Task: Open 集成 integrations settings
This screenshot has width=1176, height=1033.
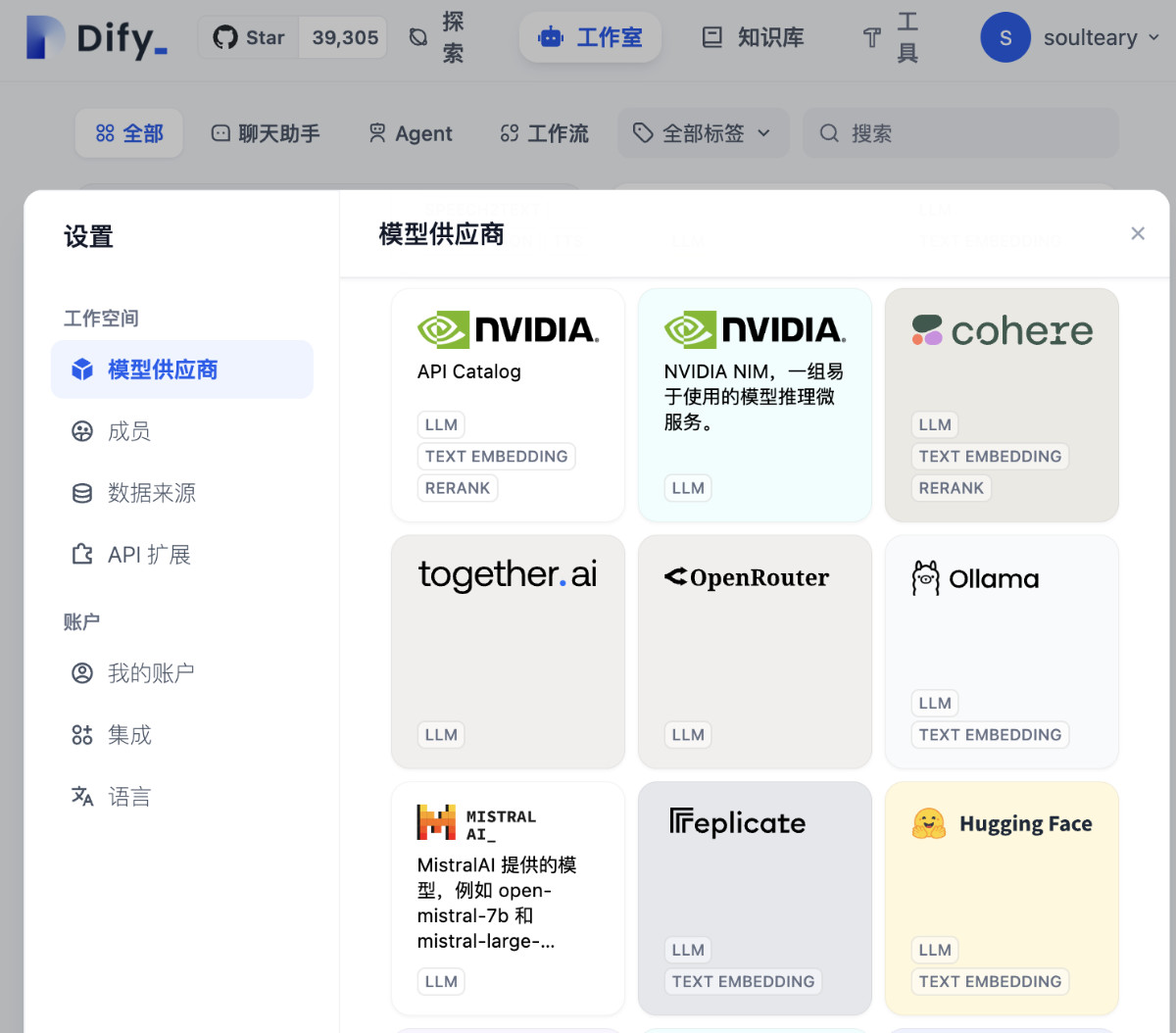Action: [182, 735]
